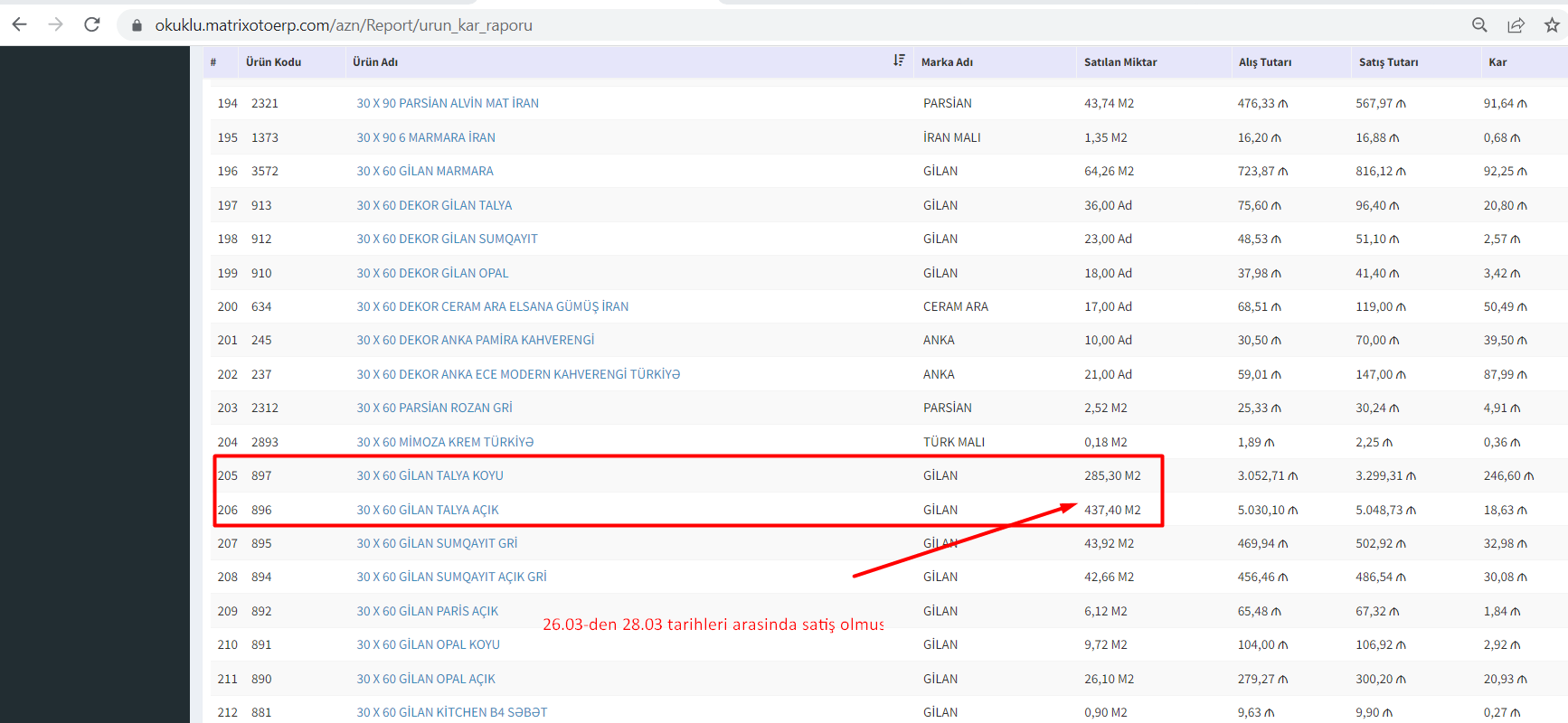Click the browser back arrow
Viewport: 1568px width, 723px height.
19,24
